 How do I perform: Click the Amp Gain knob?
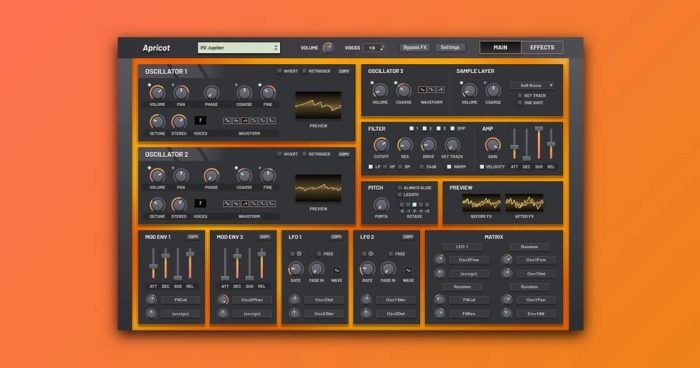(x=492, y=145)
